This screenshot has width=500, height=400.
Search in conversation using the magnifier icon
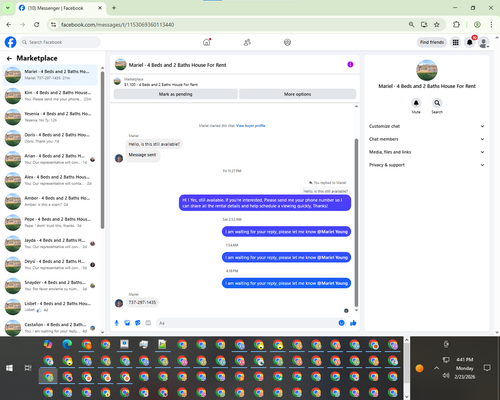tap(437, 103)
